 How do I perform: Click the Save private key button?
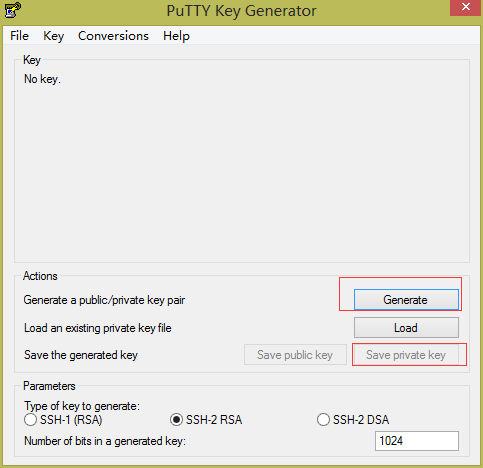coord(406,355)
